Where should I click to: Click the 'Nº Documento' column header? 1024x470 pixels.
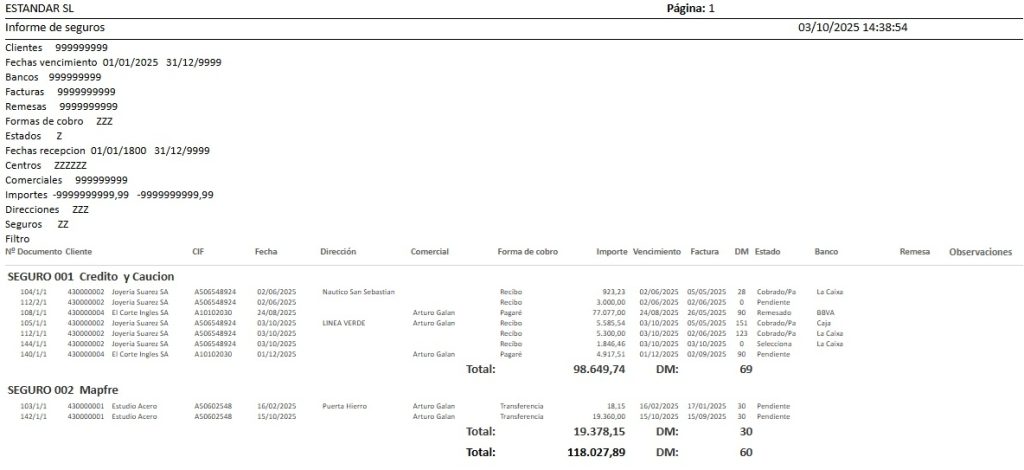pos(33,252)
